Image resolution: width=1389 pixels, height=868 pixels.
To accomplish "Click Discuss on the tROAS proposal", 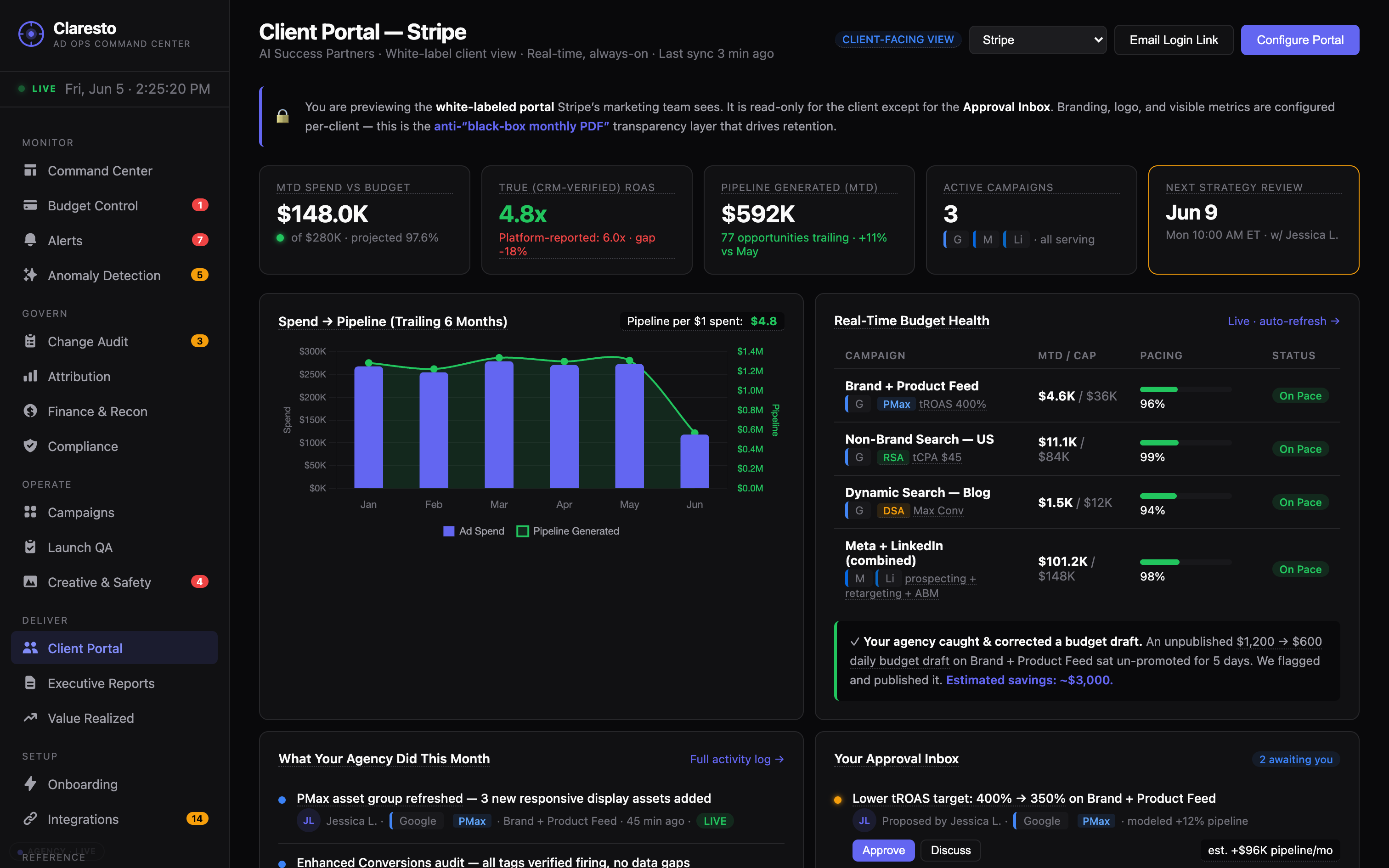I will pos(950,850).
